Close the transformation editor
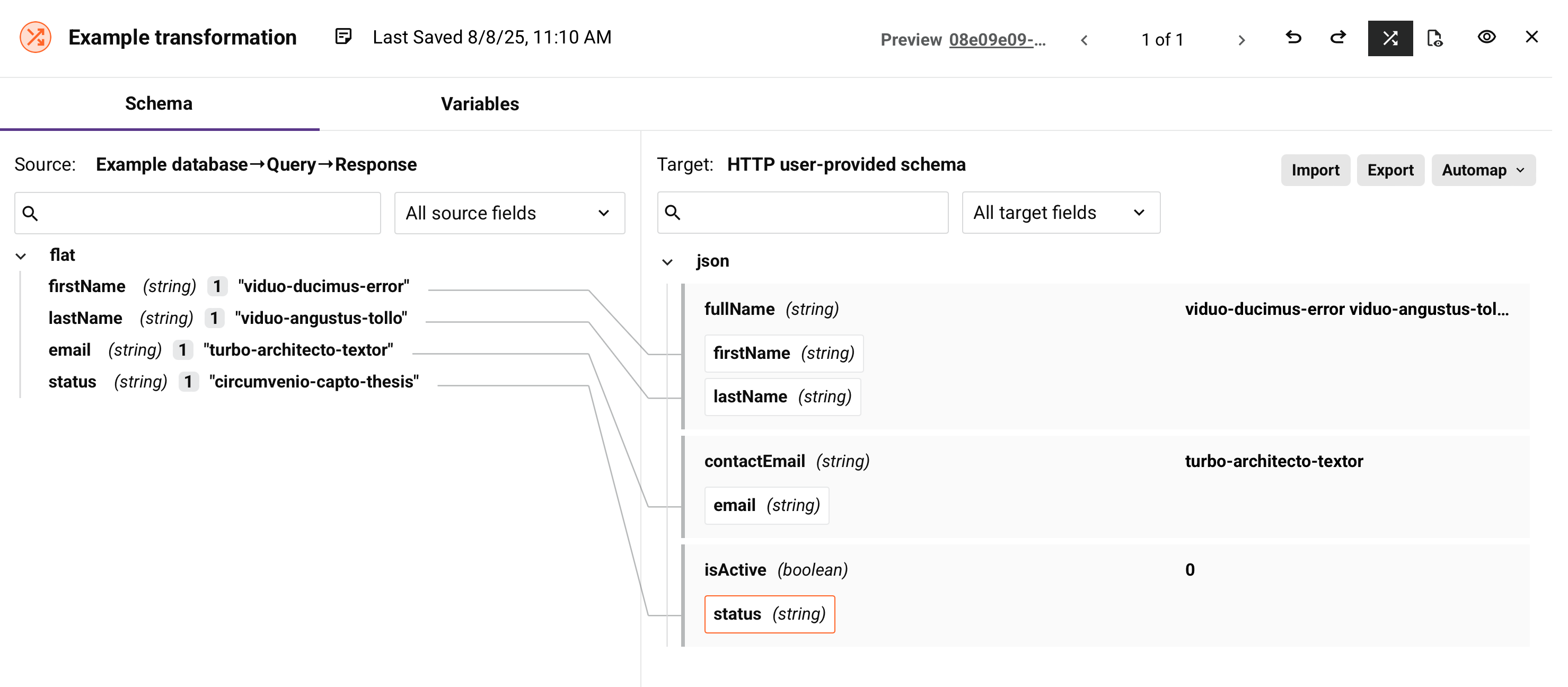This screenshot has width=1568, height=687. tap(1531, 37)
